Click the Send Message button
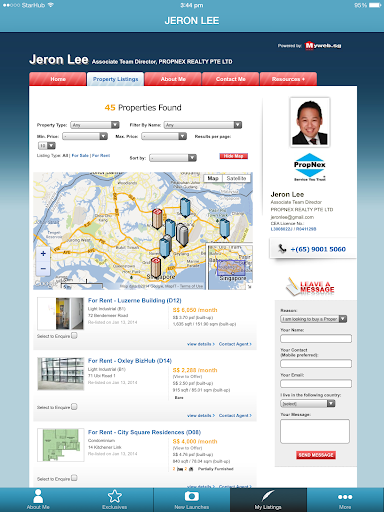Image resolution: width=384 pixels, height=512 pixels. (x=316, y=455)
